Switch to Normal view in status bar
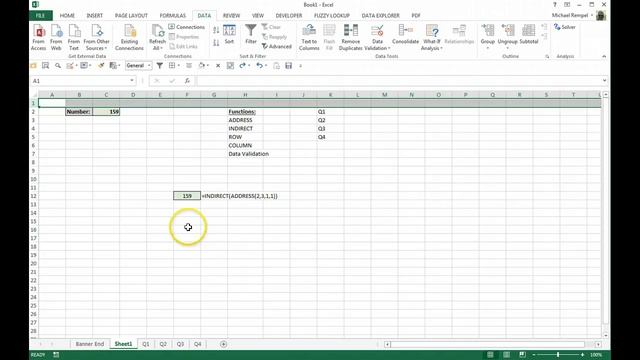 pos(490,355)
